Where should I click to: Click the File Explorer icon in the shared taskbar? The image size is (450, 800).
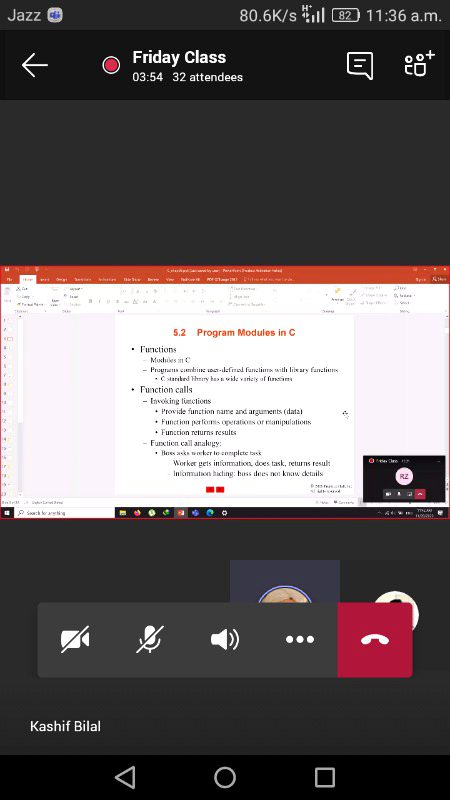122,513
